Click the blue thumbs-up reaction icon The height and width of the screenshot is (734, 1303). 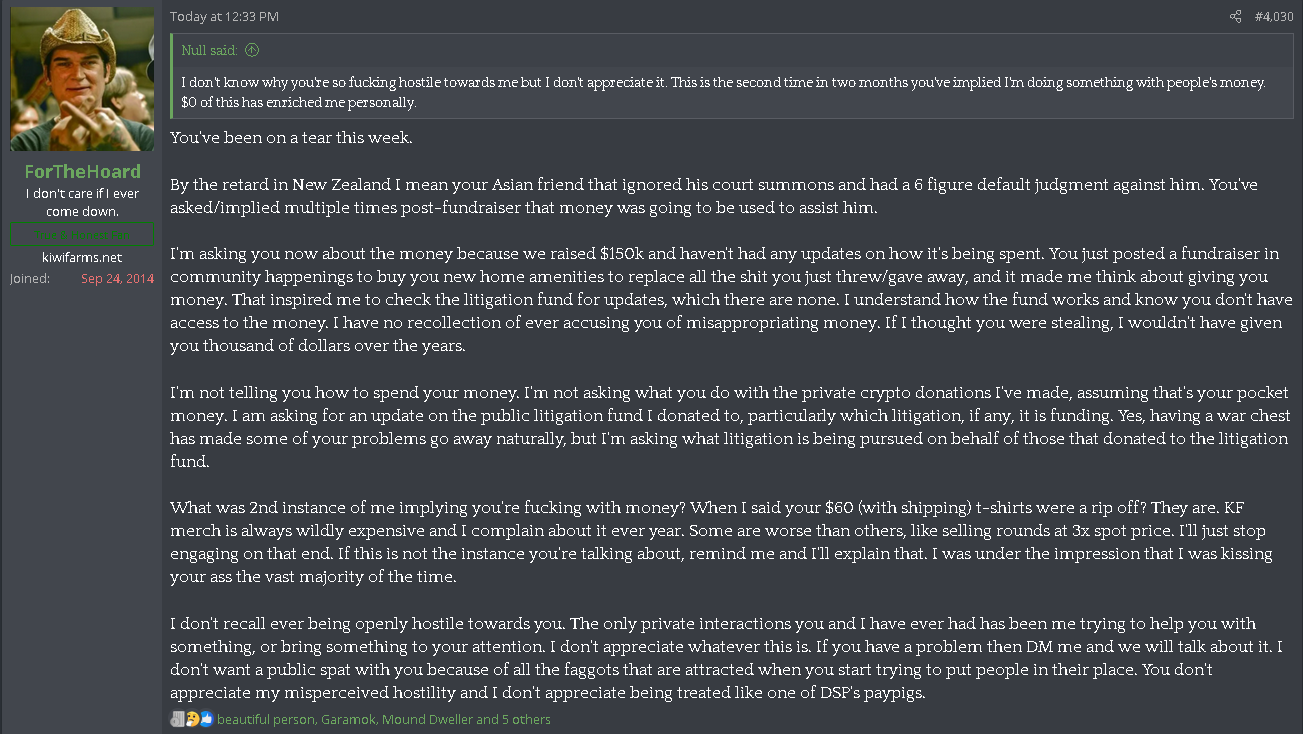point(206,719)
